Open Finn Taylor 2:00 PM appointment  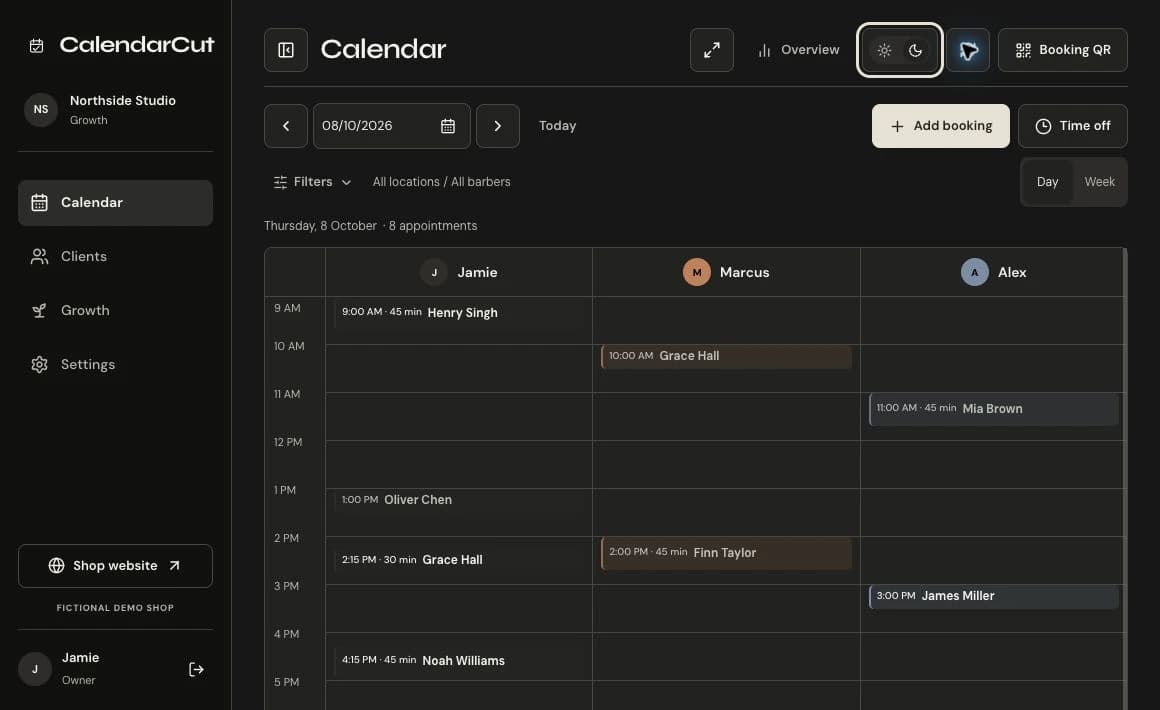[726, 553]
